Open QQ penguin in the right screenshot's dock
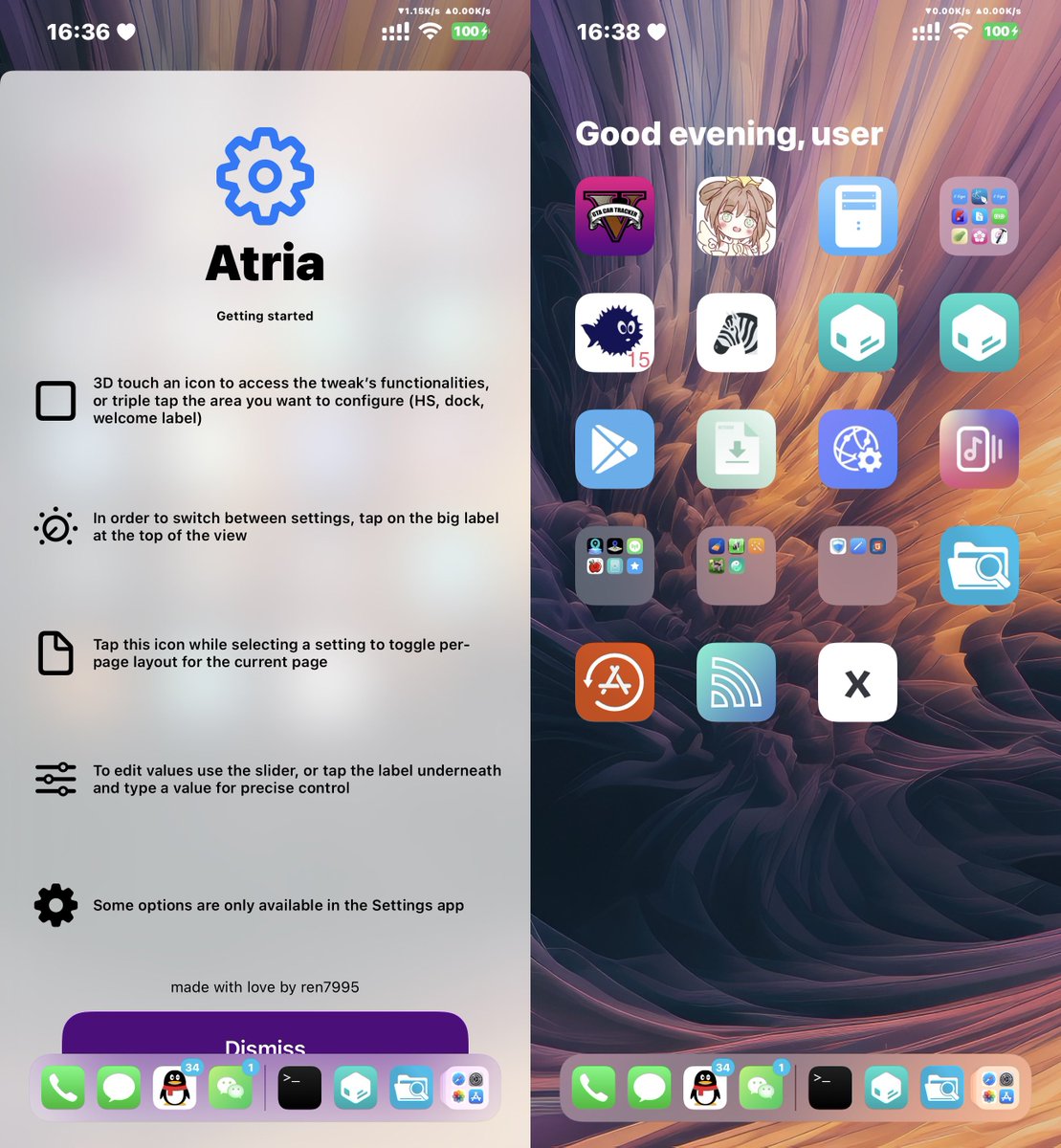The width and height of the screenshot is (1061, 1148). click(706, 1088)
